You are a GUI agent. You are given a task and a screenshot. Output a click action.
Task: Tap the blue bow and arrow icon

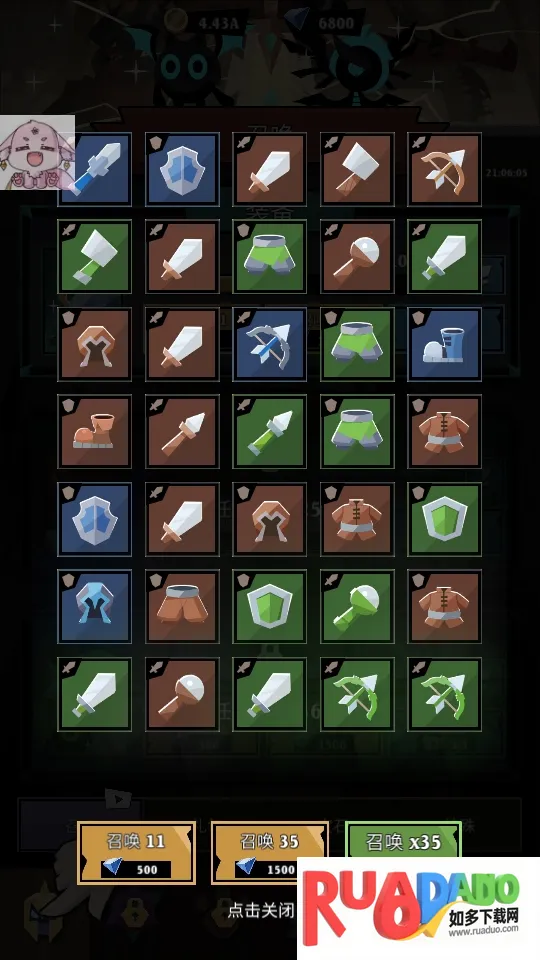[269, 344]
